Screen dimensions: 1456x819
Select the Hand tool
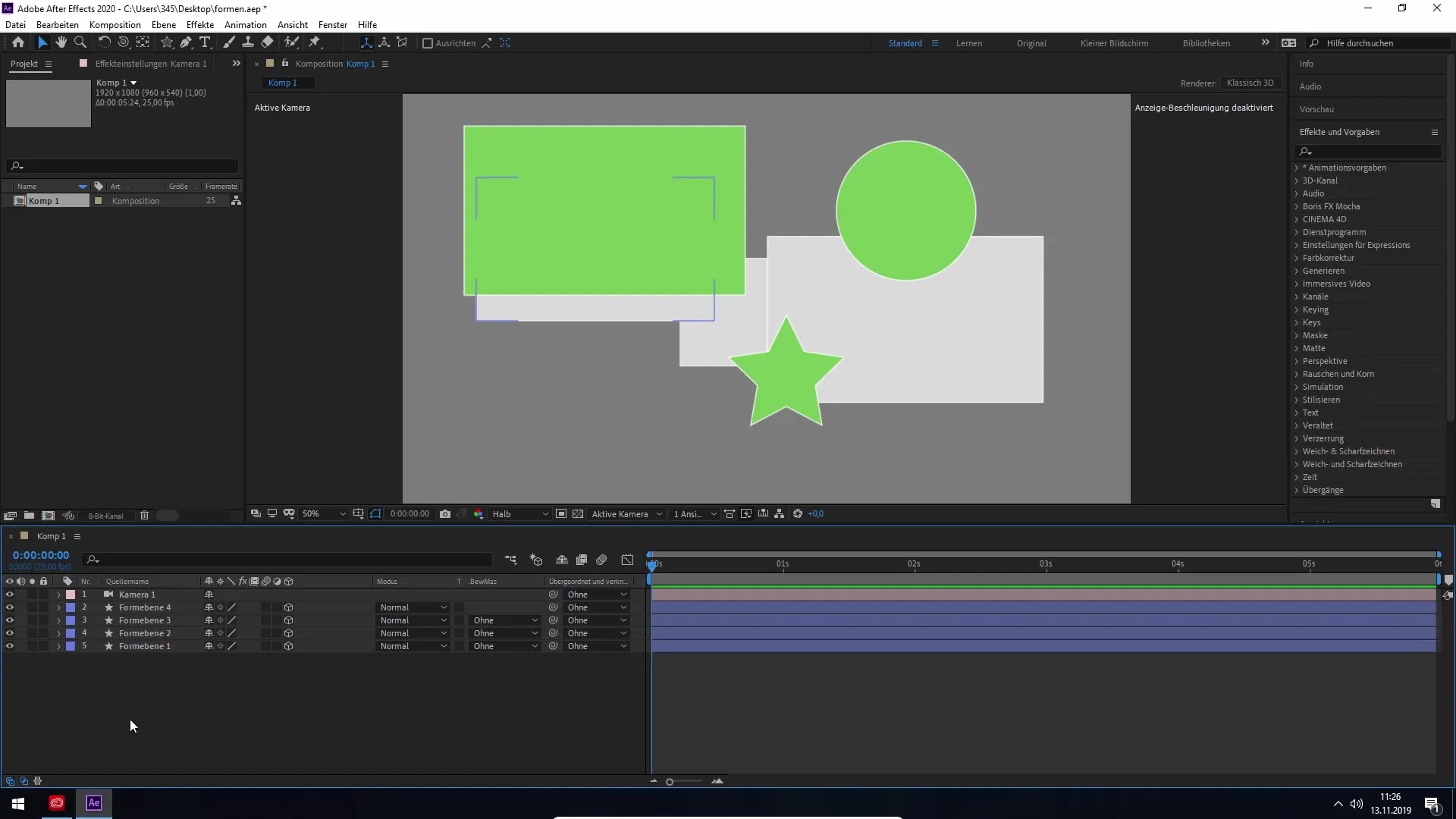click(61, 42)
